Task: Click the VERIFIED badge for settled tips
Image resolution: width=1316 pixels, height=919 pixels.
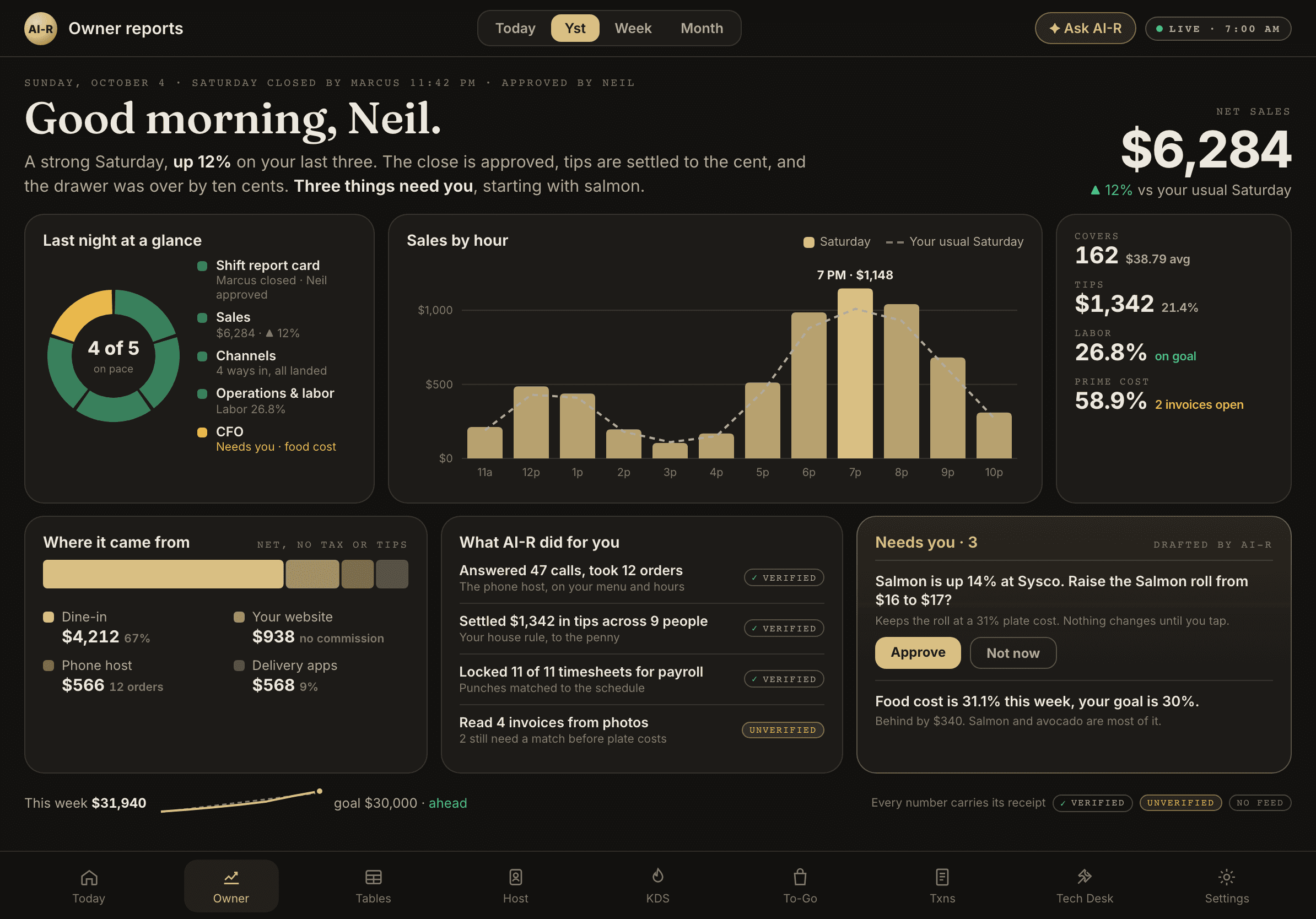Action: click(x=784, y=628)
